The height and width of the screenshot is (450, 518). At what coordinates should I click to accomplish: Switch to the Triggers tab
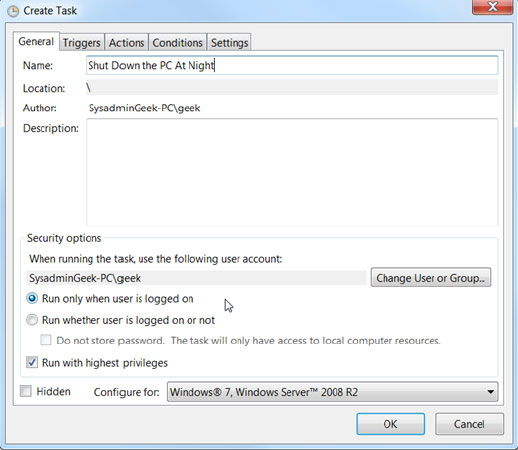coord(82,43)
